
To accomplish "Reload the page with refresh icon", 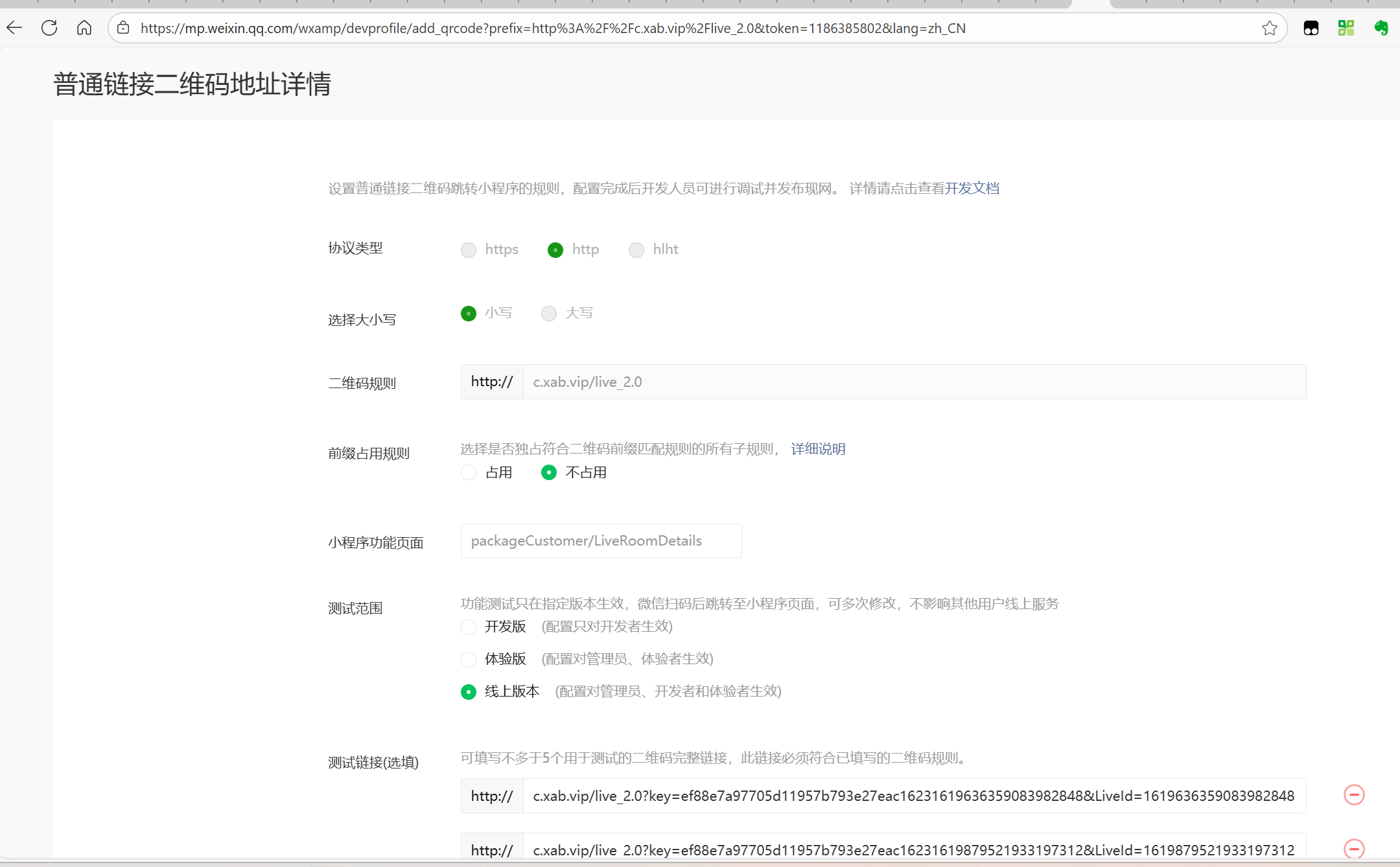I will click(x=49, y=28).
